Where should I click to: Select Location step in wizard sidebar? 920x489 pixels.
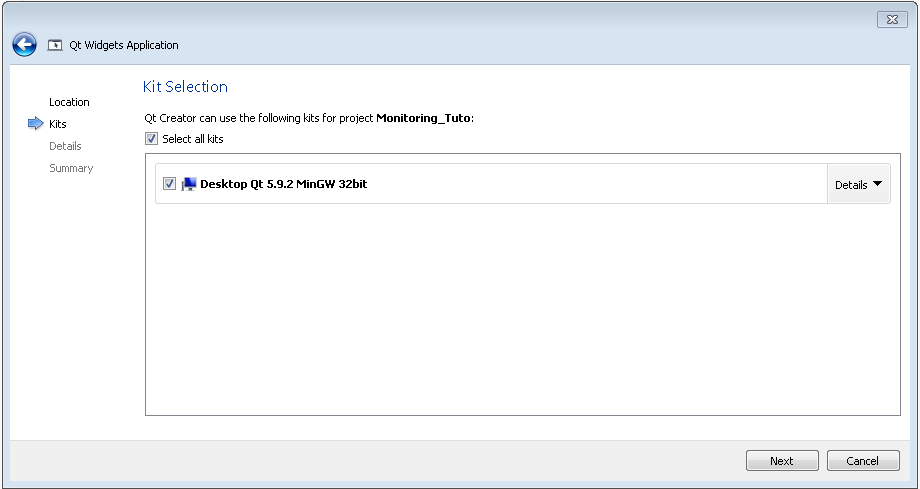pos(69,102)
